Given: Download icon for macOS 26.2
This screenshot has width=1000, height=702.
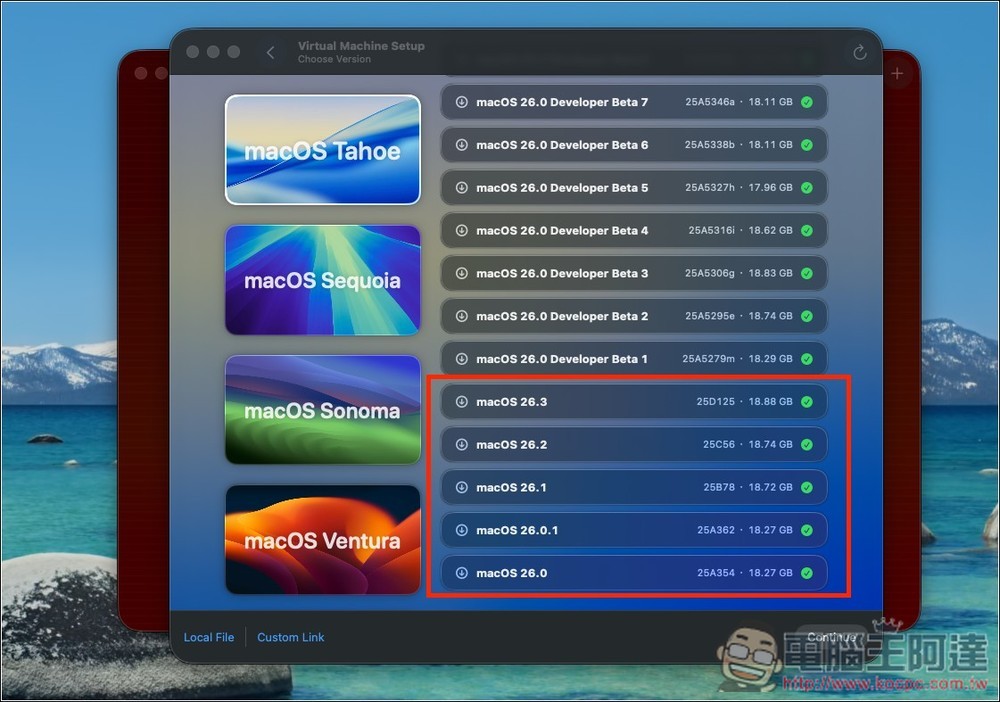Looking at the screenshot, I should click(x=462, y=444).
